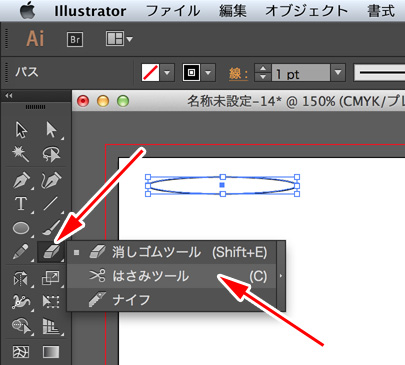Select the Pen tool
405x365 pixels.
coord(21,180)
